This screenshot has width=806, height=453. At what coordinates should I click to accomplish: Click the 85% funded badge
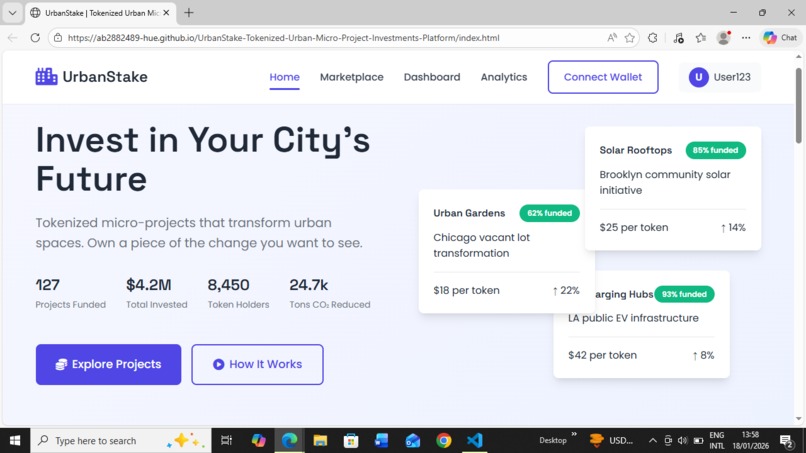point(716,150)
